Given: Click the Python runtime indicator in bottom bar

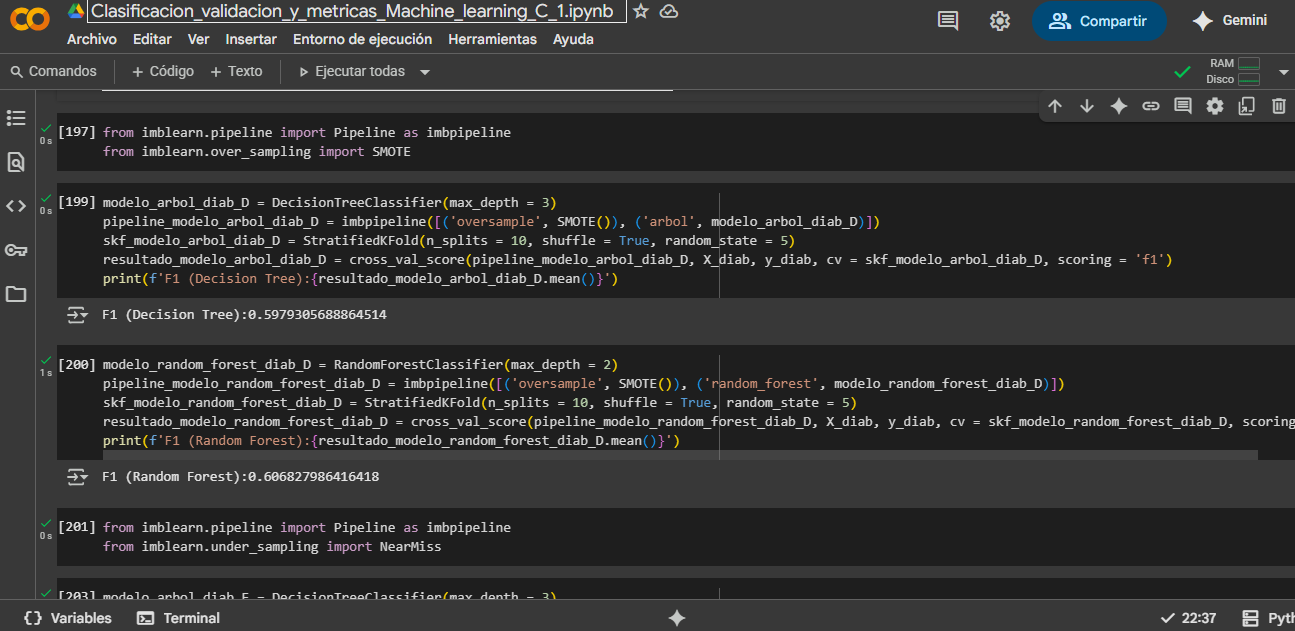Looking at the screenshot, I should (x=1267, y=618).
